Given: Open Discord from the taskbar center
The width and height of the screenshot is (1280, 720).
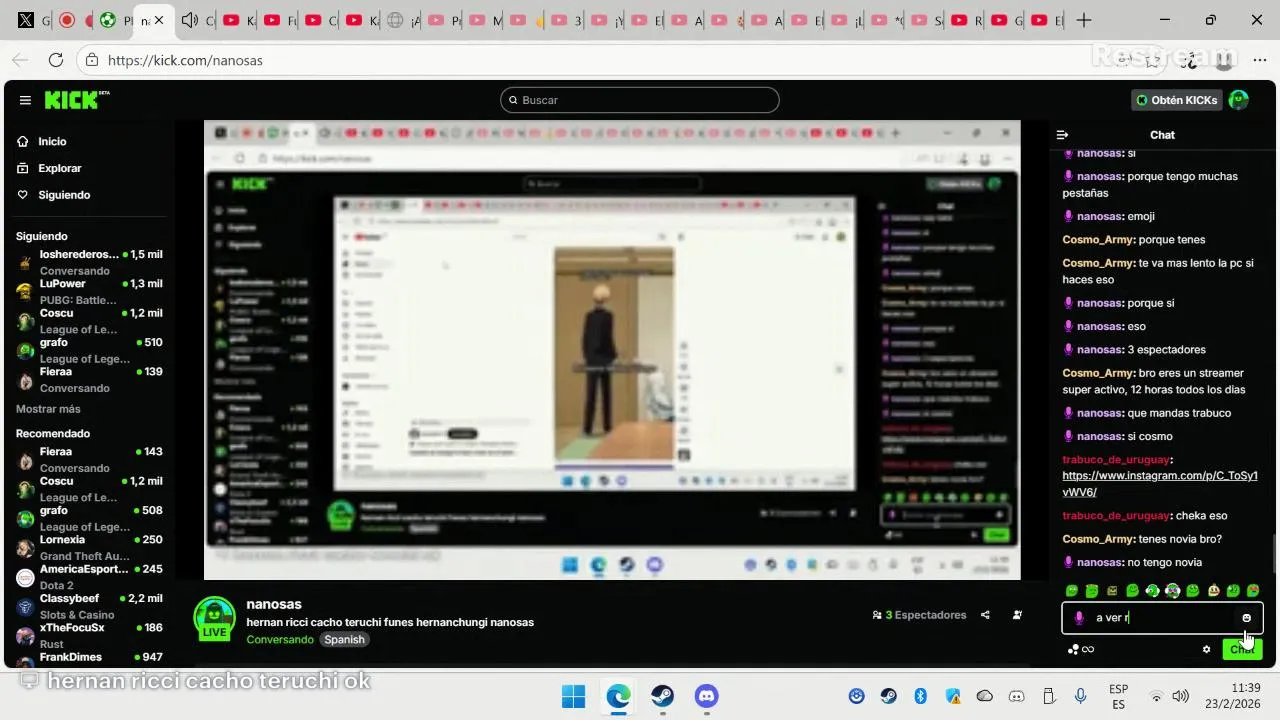Looking at the screenshot, I should (707, 696).
